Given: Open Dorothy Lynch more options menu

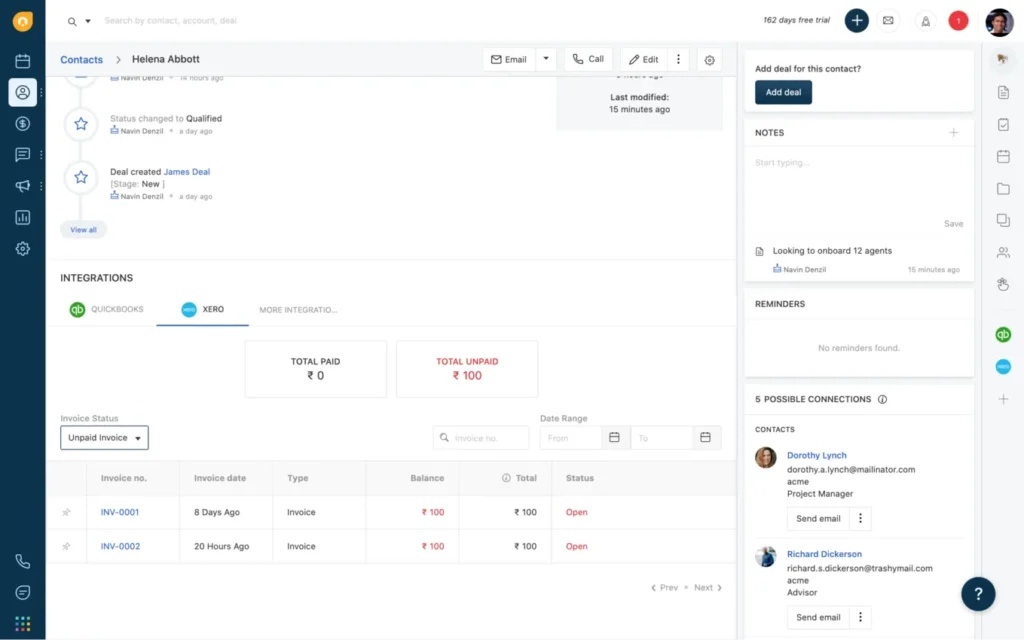Looking at the screenshot, I should click(x=860, y=519).
